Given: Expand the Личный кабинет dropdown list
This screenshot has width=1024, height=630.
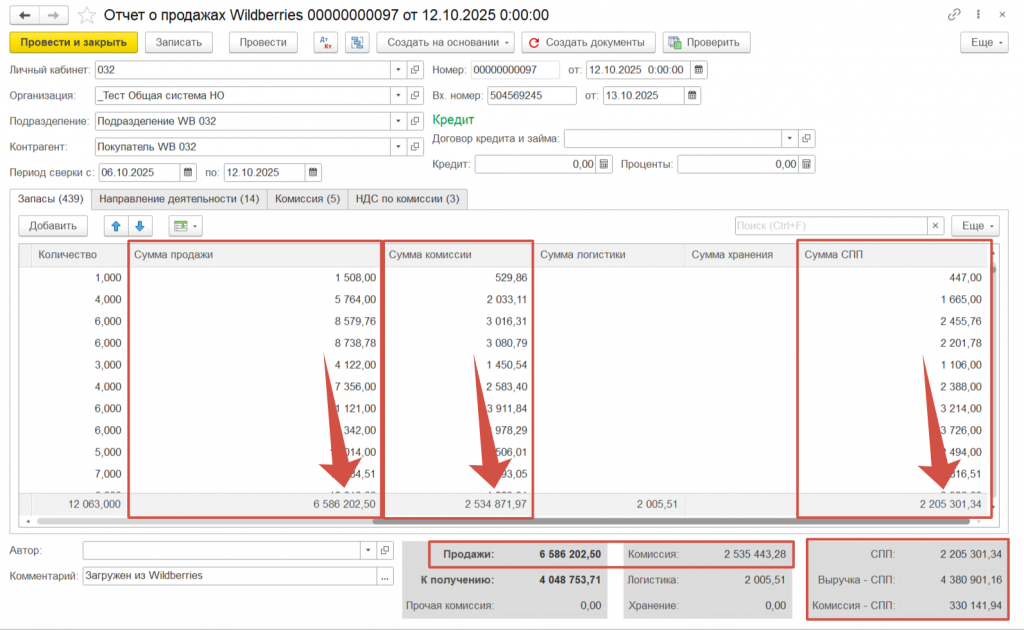Looking at the screenshot, I should pos(398,69).
